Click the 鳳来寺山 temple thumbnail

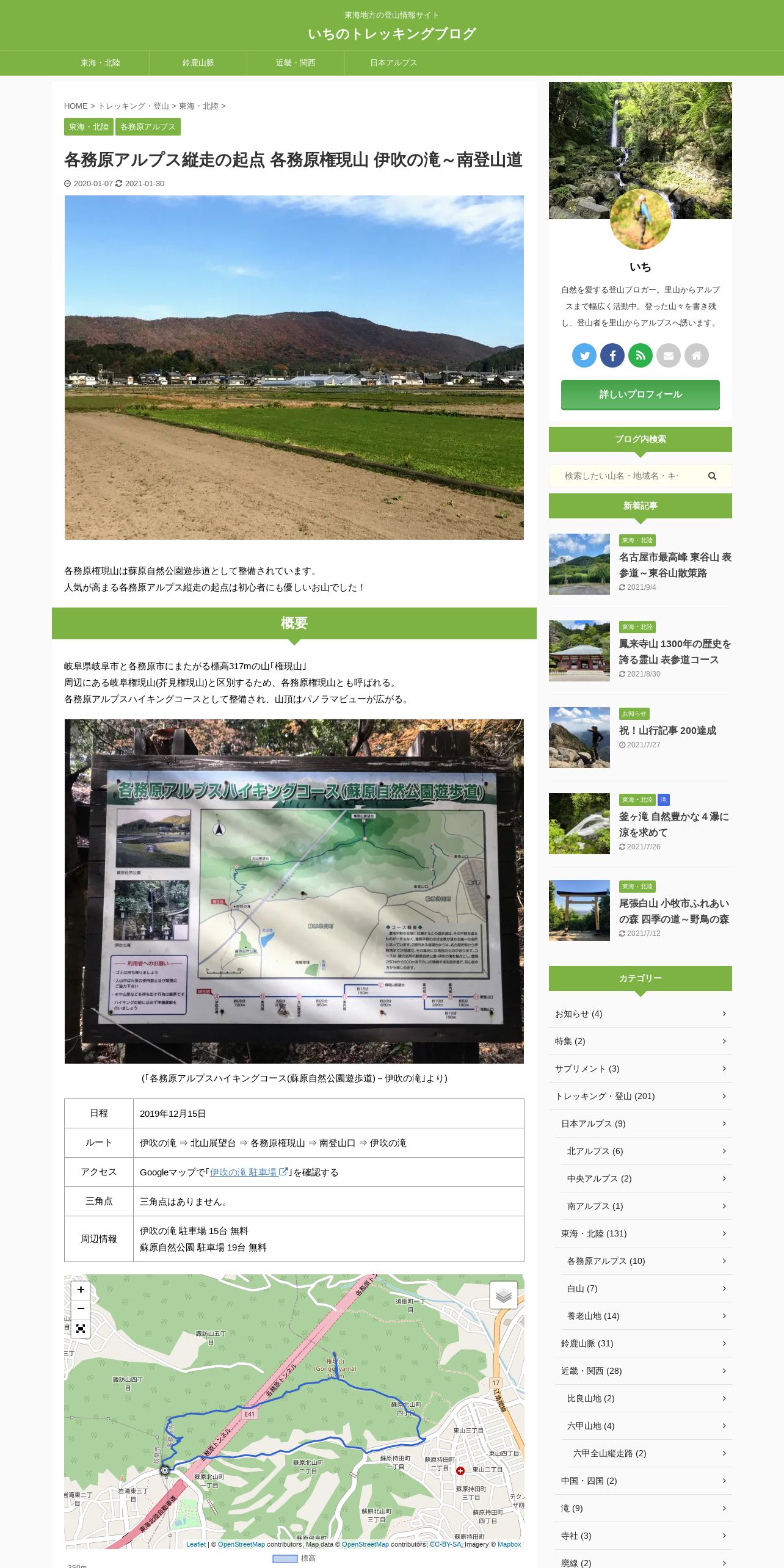[x=579, y=651]
